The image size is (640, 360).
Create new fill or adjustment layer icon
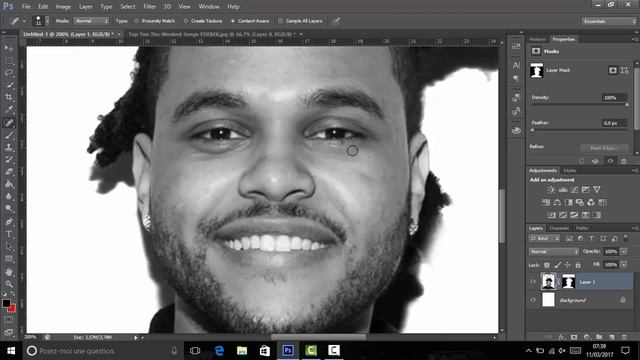[x=587, y=337]
